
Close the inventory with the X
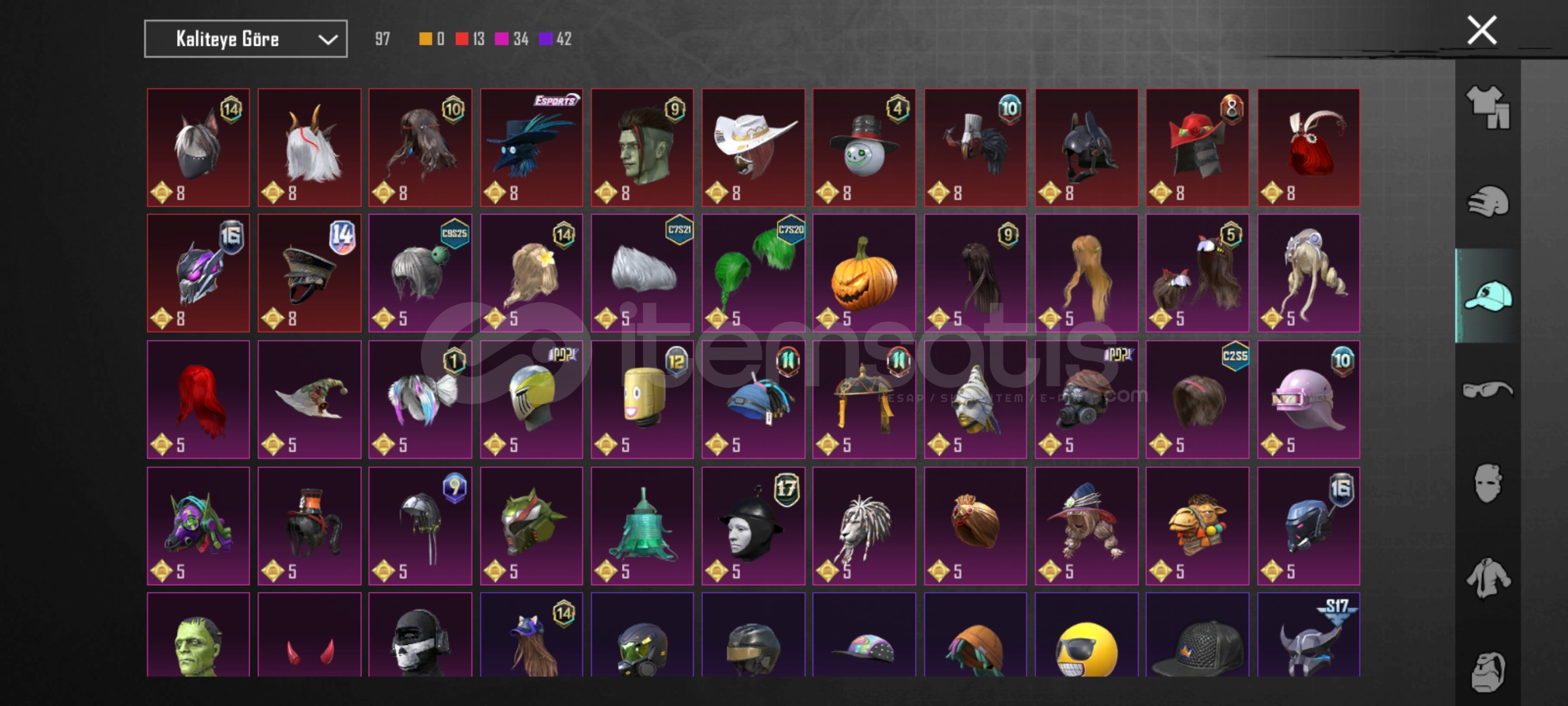click(x=1482, y=30)
